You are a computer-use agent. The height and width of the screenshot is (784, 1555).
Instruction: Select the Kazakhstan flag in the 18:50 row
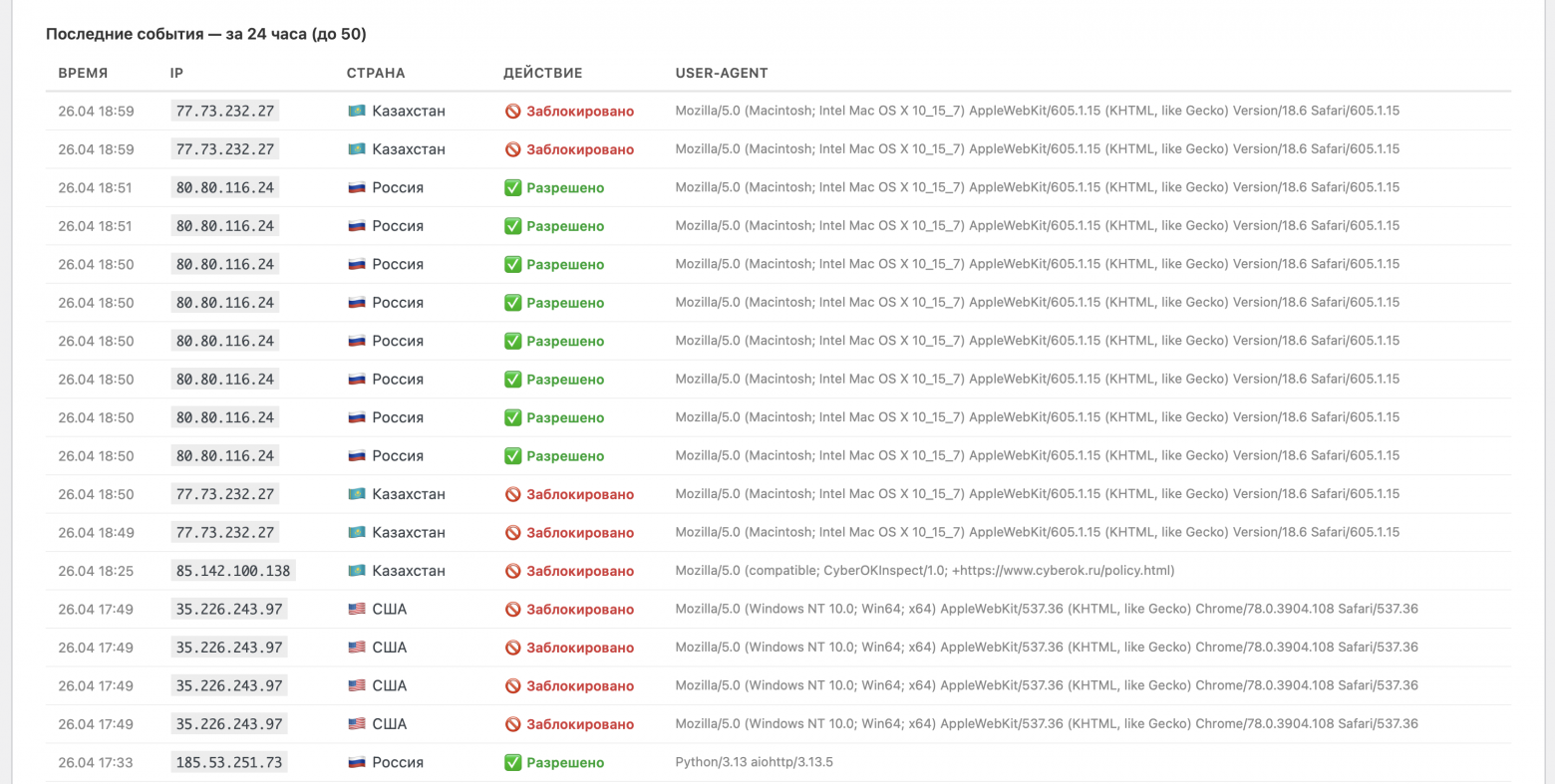pos(356,494)
